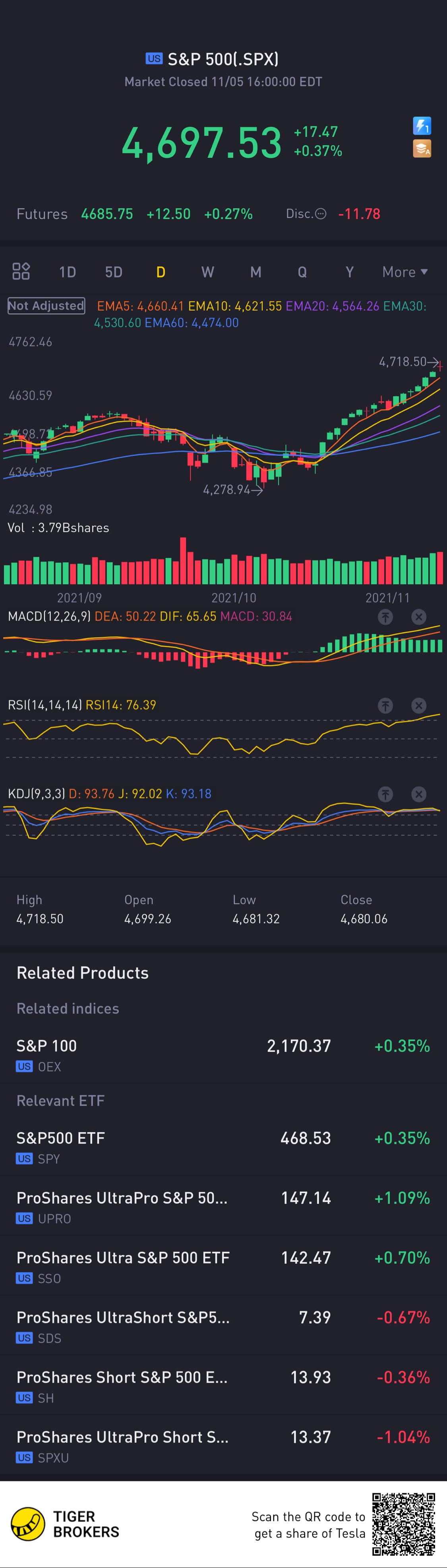Tap the Futures price 4685.75
447x1568 pixels.
pyautogui.click(x=107, y=214)
